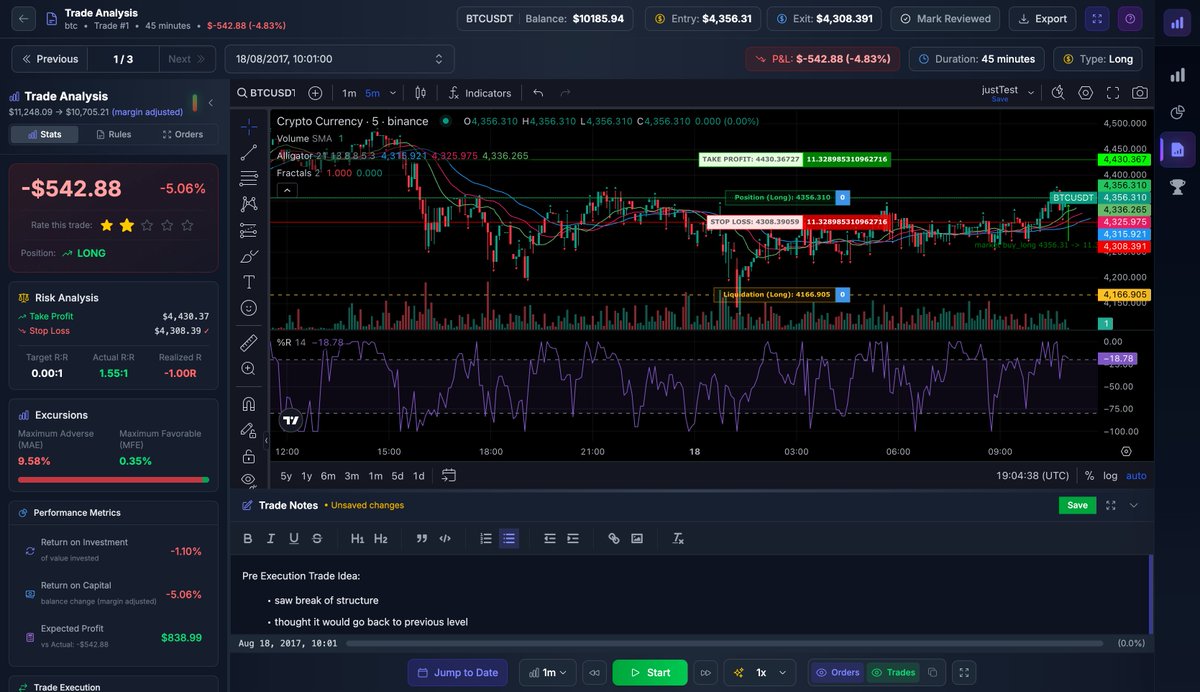Open the trade date-time selector
The width and height of the screenshot is (1200, 692).
click(340, 59)
